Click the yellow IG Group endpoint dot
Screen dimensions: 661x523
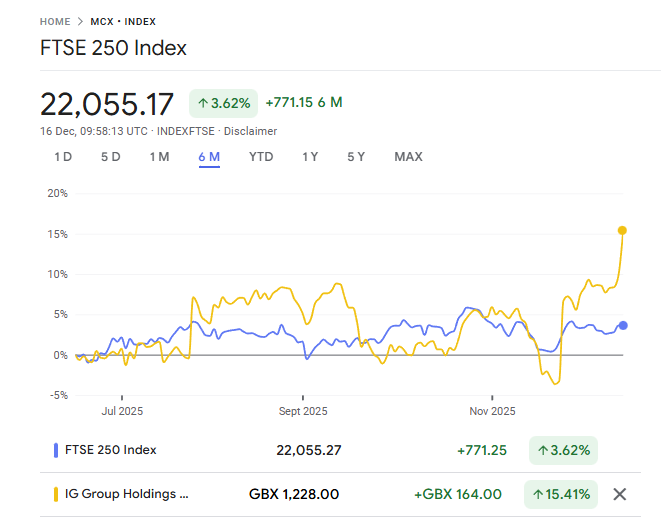coord(622,231)
